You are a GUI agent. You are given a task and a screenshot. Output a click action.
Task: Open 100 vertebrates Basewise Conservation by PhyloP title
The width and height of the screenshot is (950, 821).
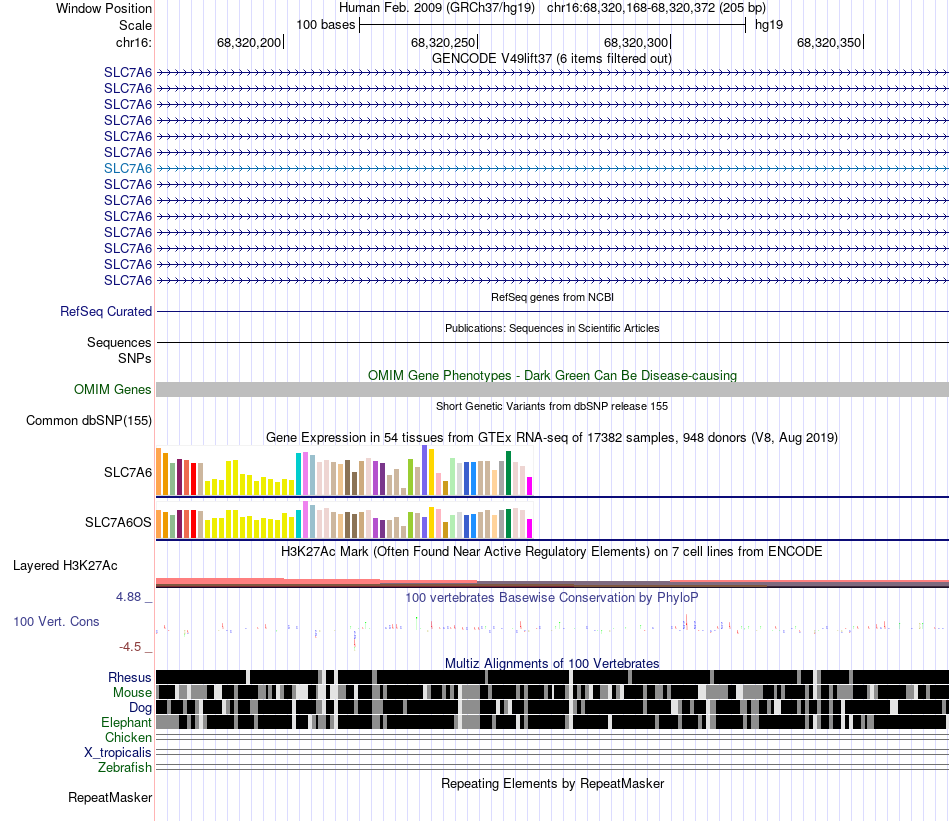pos(552,597)
